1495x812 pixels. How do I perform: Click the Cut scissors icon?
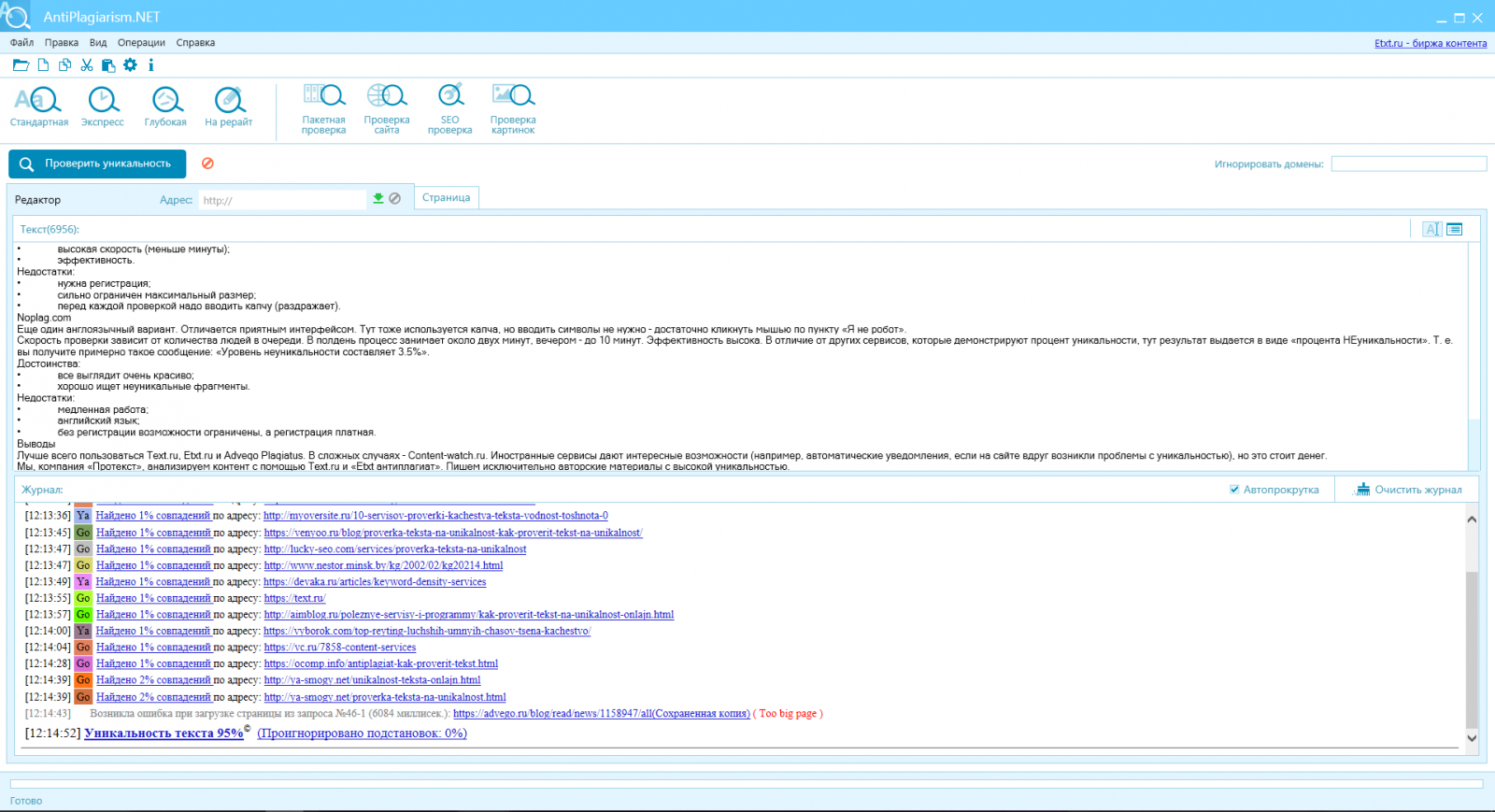pyautogui.click(x=87, y=65)
